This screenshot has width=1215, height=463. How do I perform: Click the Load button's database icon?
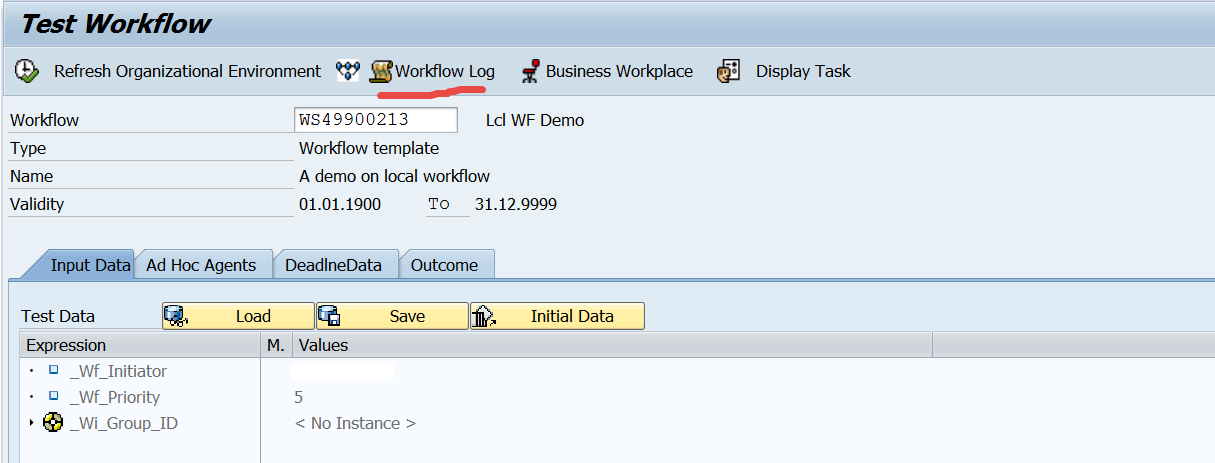tap(176, 316)
